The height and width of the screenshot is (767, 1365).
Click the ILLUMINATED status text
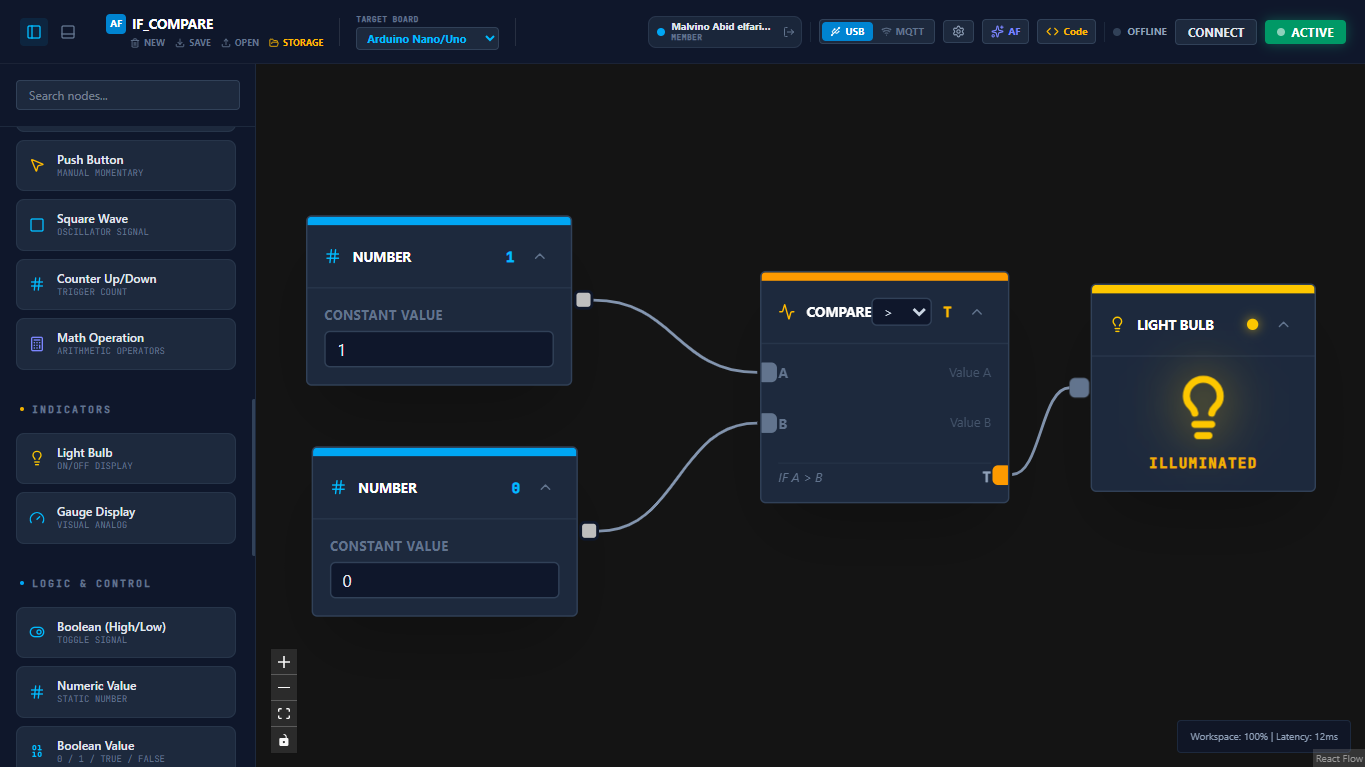point(1203,463)
